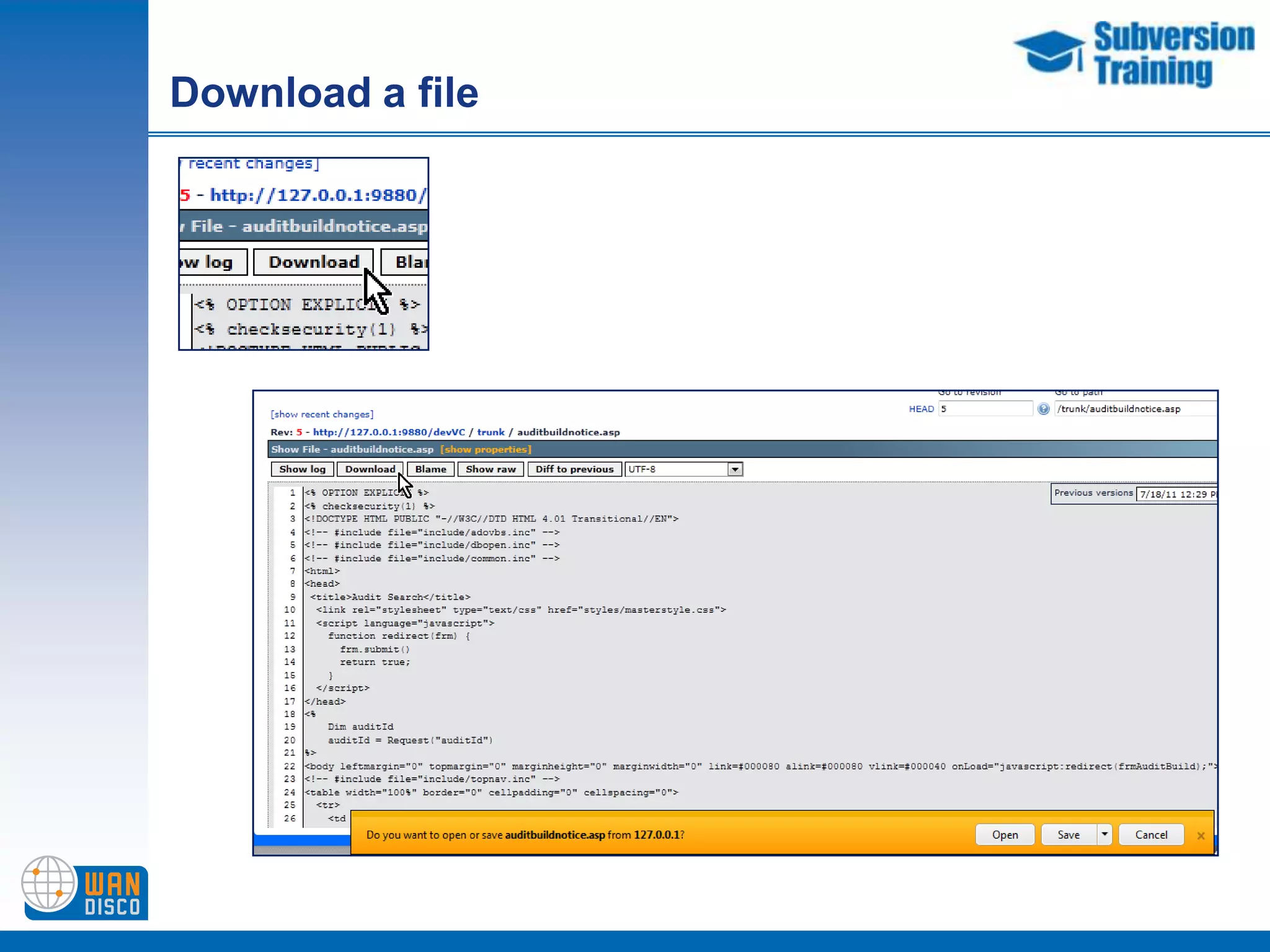Dismiss the download notification bar with X
Screen dimensions: 1270x952
click(1201, 835)
